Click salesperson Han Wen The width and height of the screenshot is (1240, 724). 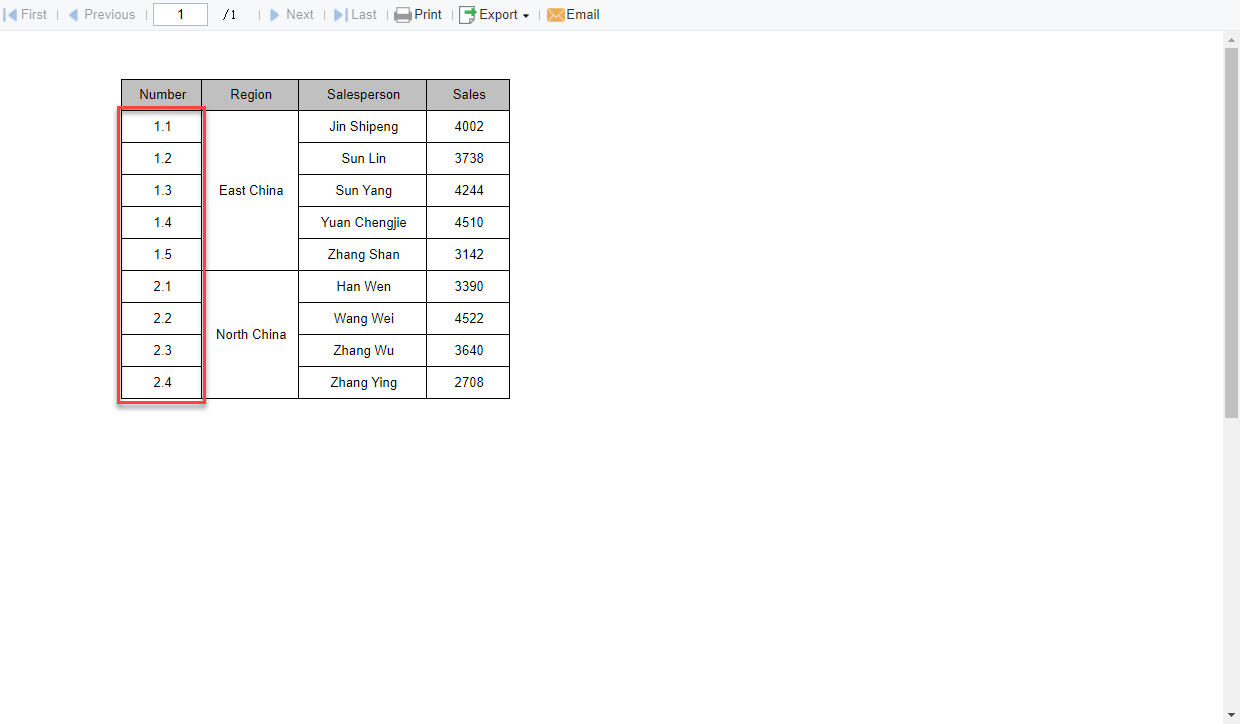coord(363,287)
